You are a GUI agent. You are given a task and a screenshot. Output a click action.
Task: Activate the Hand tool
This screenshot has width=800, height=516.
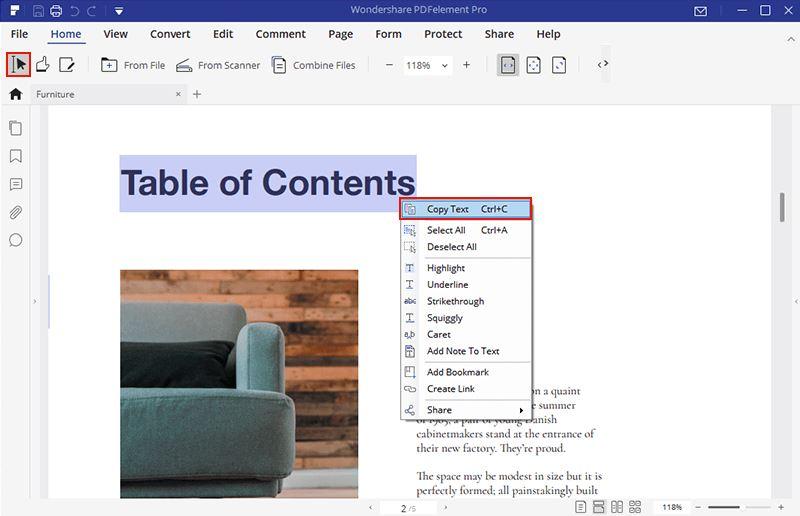click(x=42, y=65)
